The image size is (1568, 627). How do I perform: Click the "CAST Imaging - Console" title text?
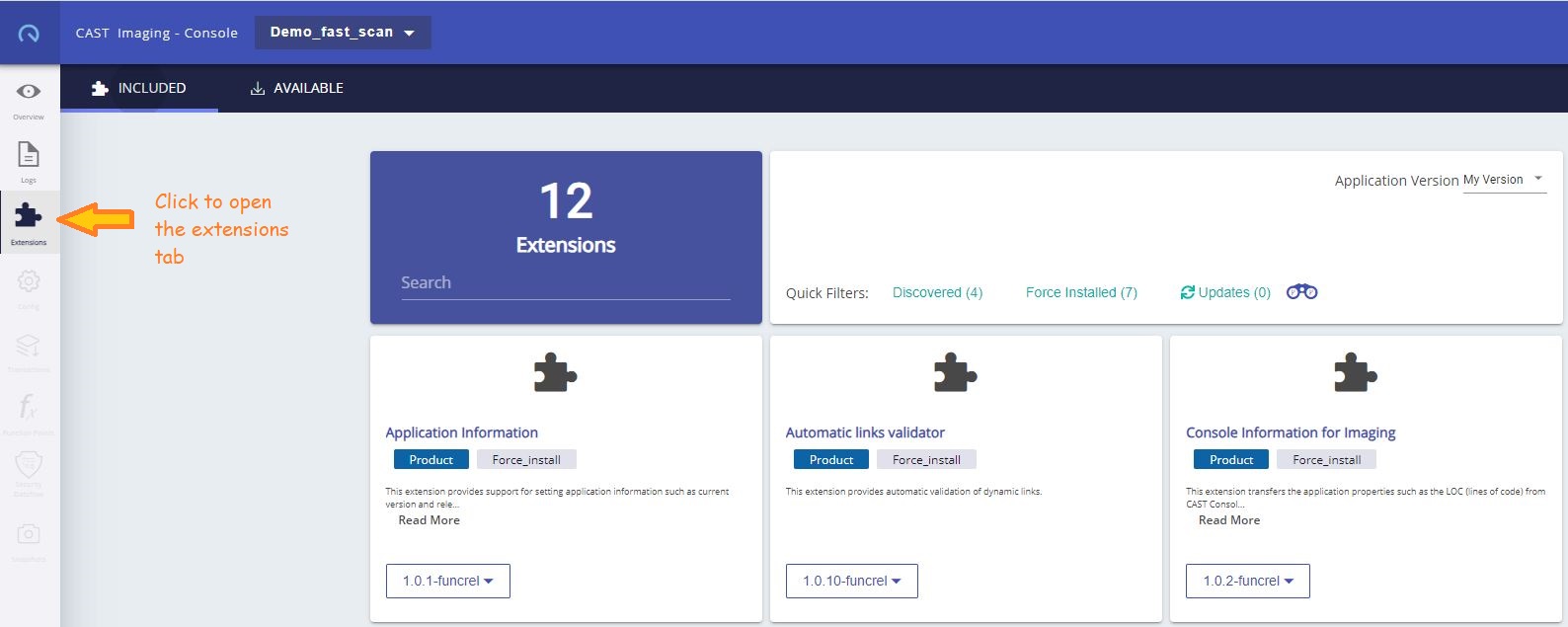click(x=157, y=33)
